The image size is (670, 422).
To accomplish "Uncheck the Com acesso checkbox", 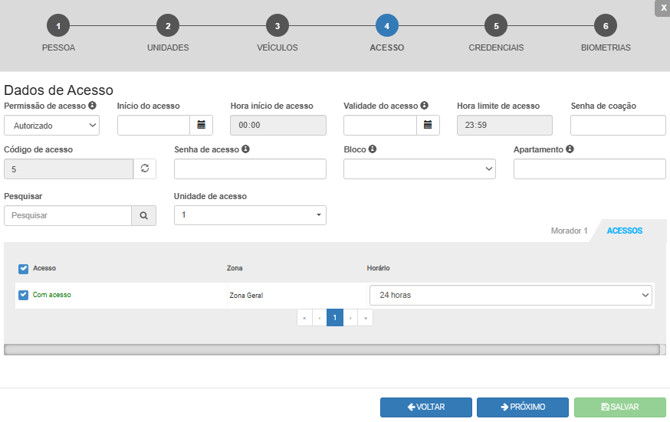I will (x=23, y=295).
